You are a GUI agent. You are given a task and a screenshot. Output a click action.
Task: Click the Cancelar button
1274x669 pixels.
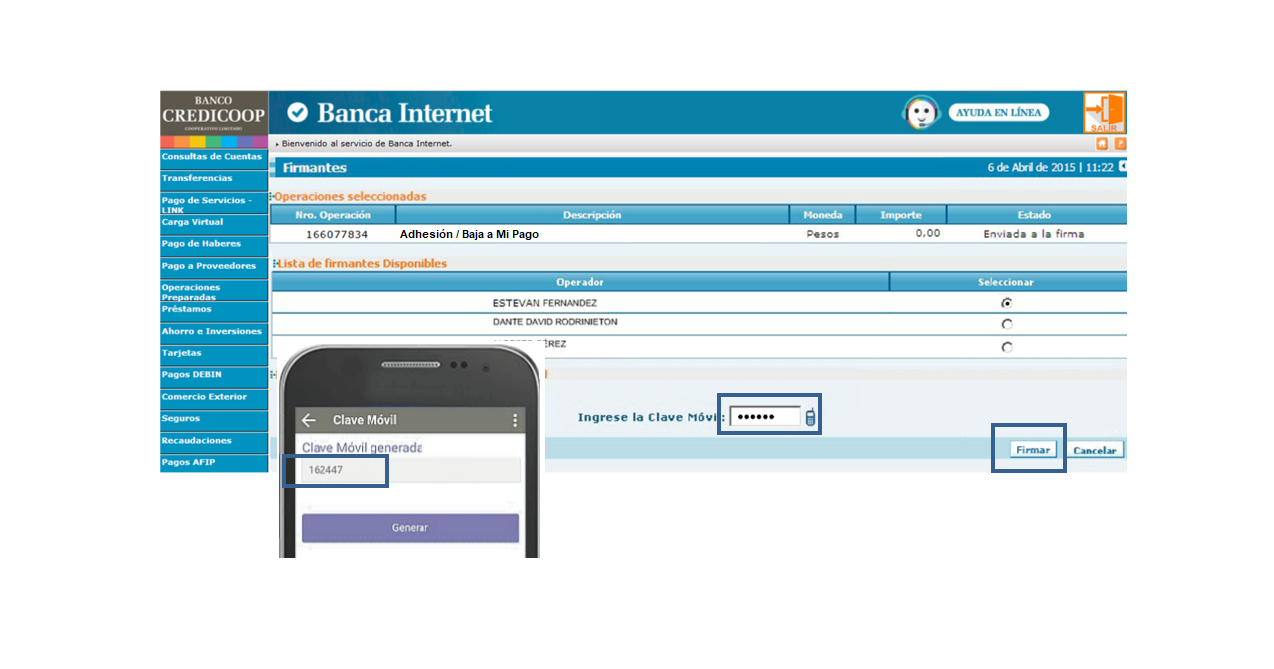coord(1095,451)
